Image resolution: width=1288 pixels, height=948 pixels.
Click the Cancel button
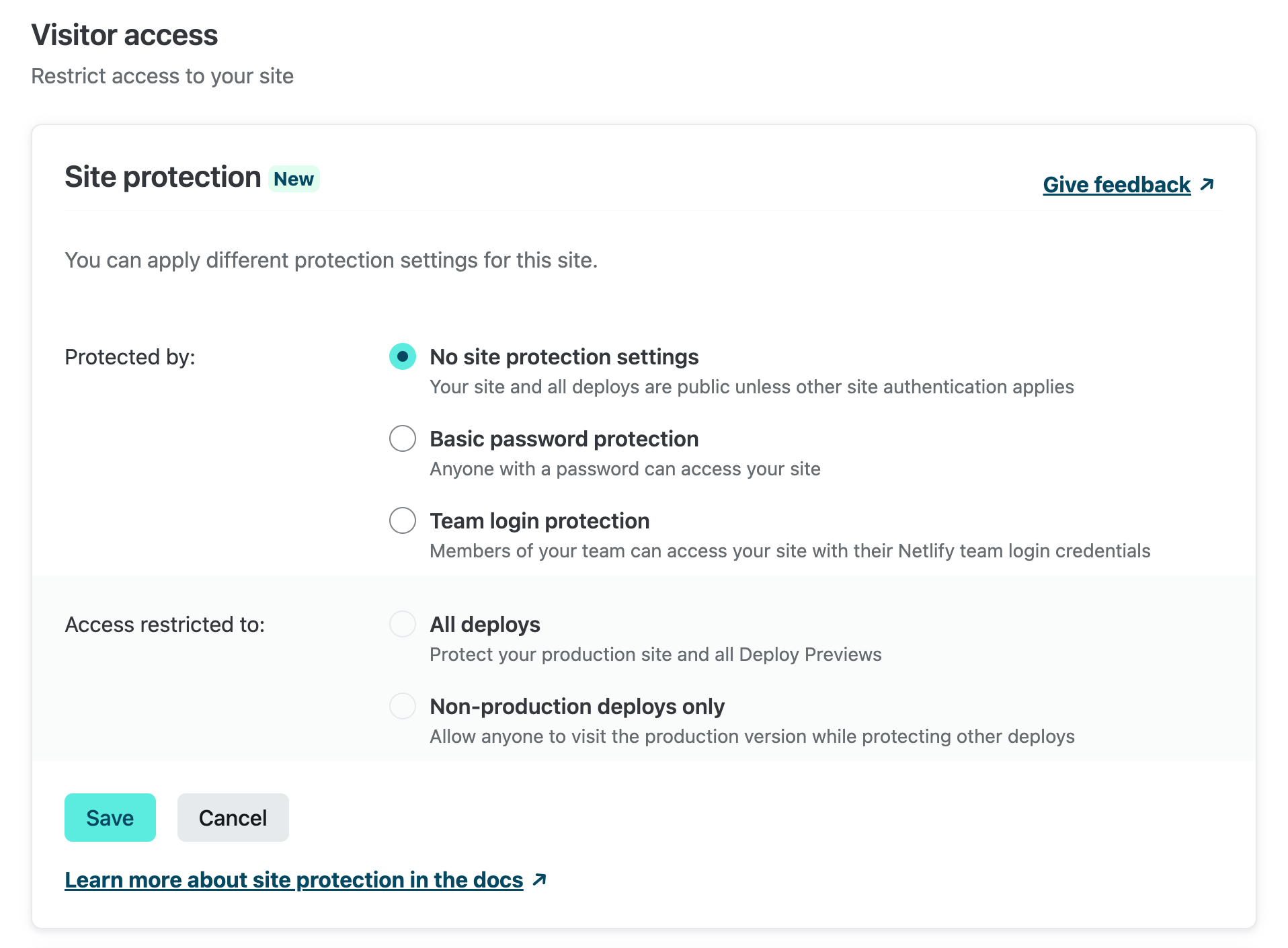click(x=233, y=818)
